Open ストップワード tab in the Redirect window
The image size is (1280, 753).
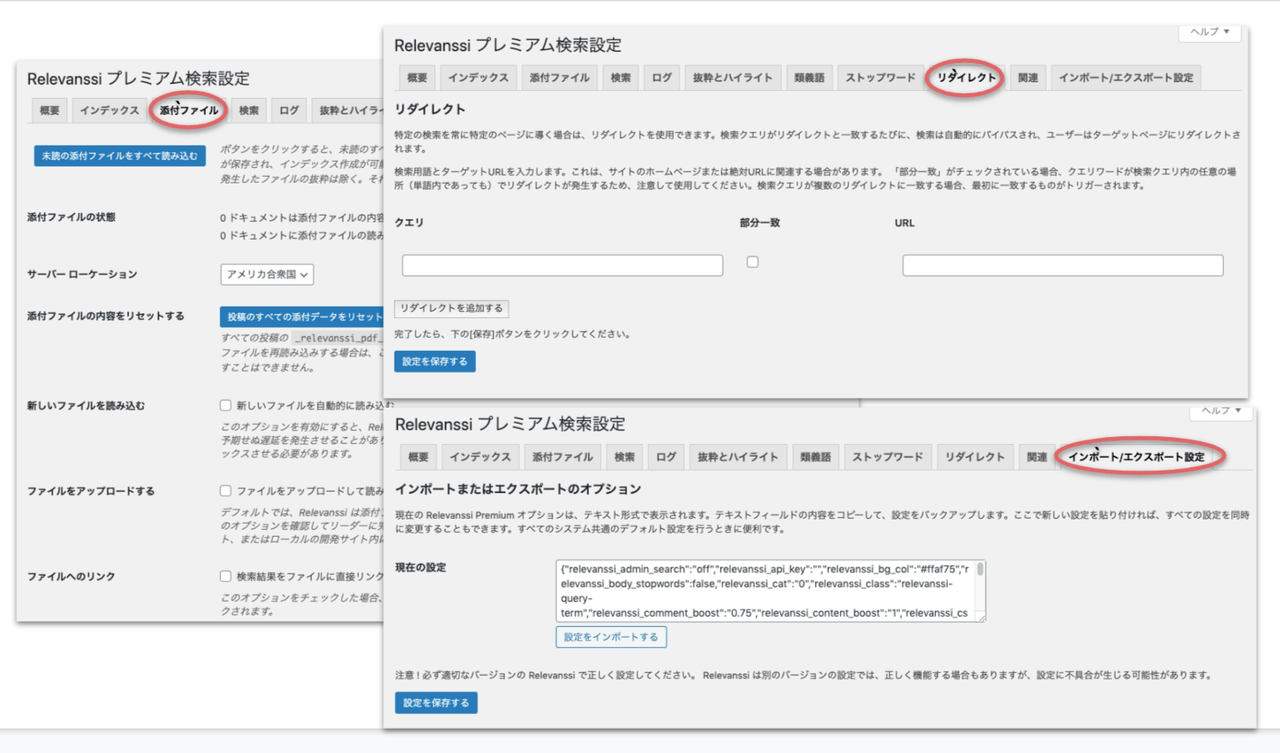tap(881, 78)
